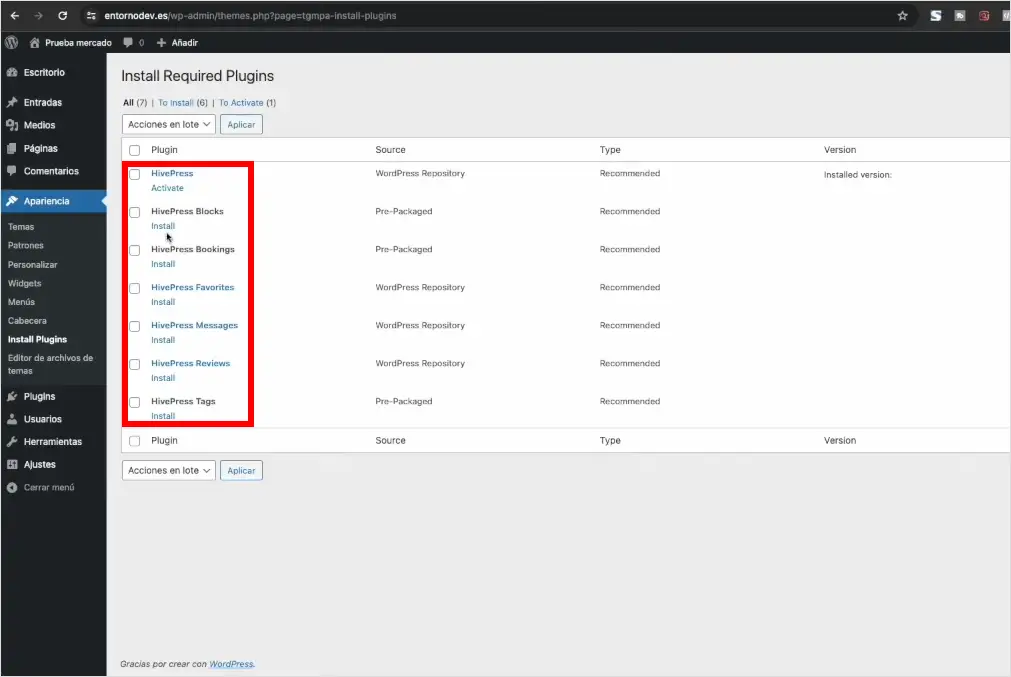This screenshot has width=1011, height=677.
Task: Open the HivePress Reviews plugin name link
Action: (x=190, y=364)
